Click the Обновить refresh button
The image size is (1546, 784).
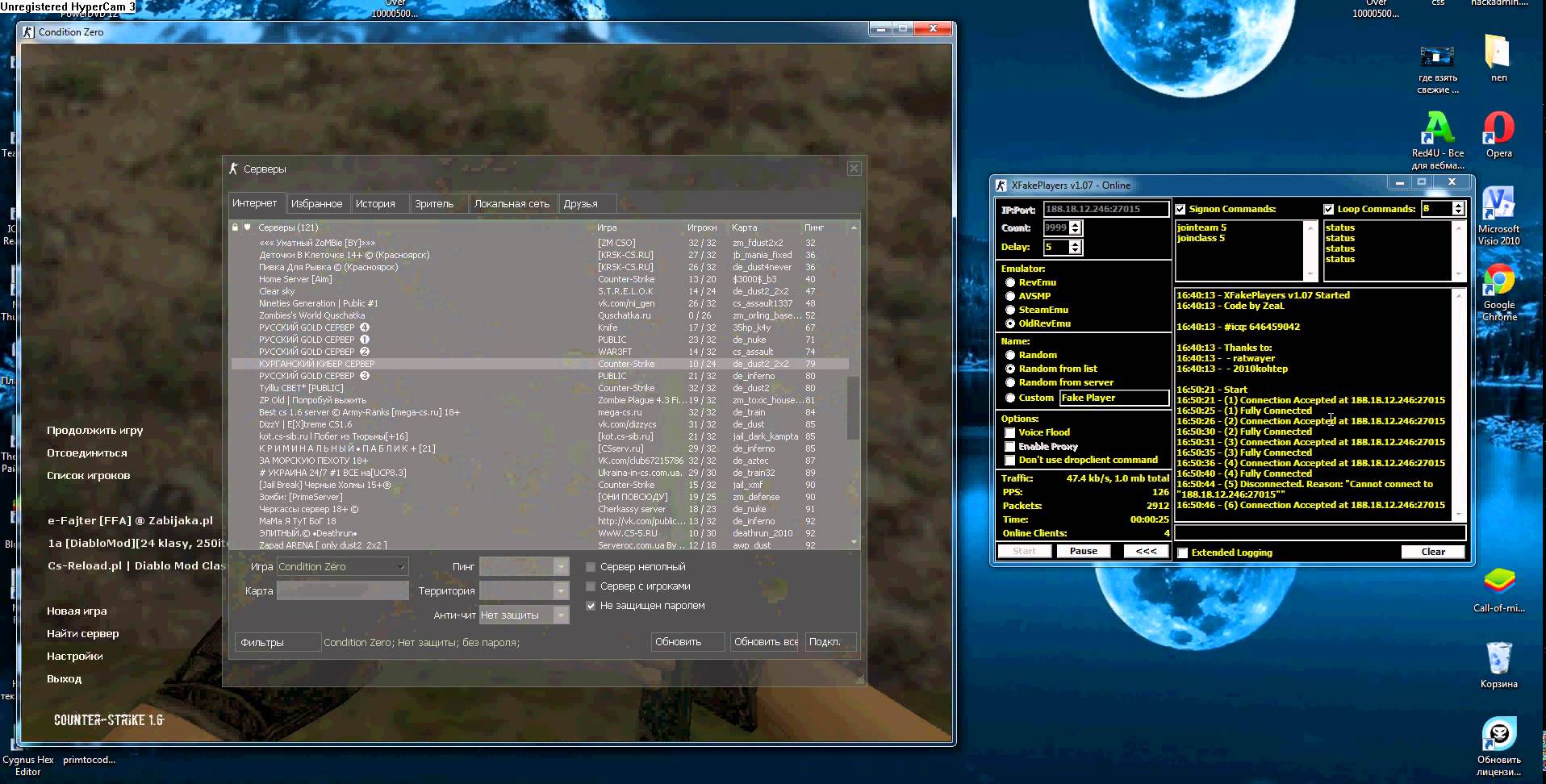pyautogui.click(x=687, y=642)
